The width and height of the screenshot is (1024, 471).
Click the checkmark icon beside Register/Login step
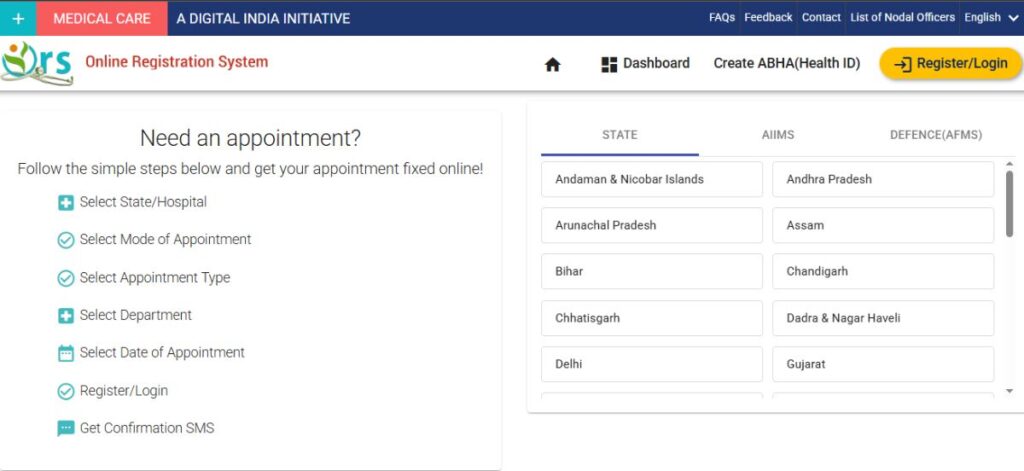[x=65, y=391]
